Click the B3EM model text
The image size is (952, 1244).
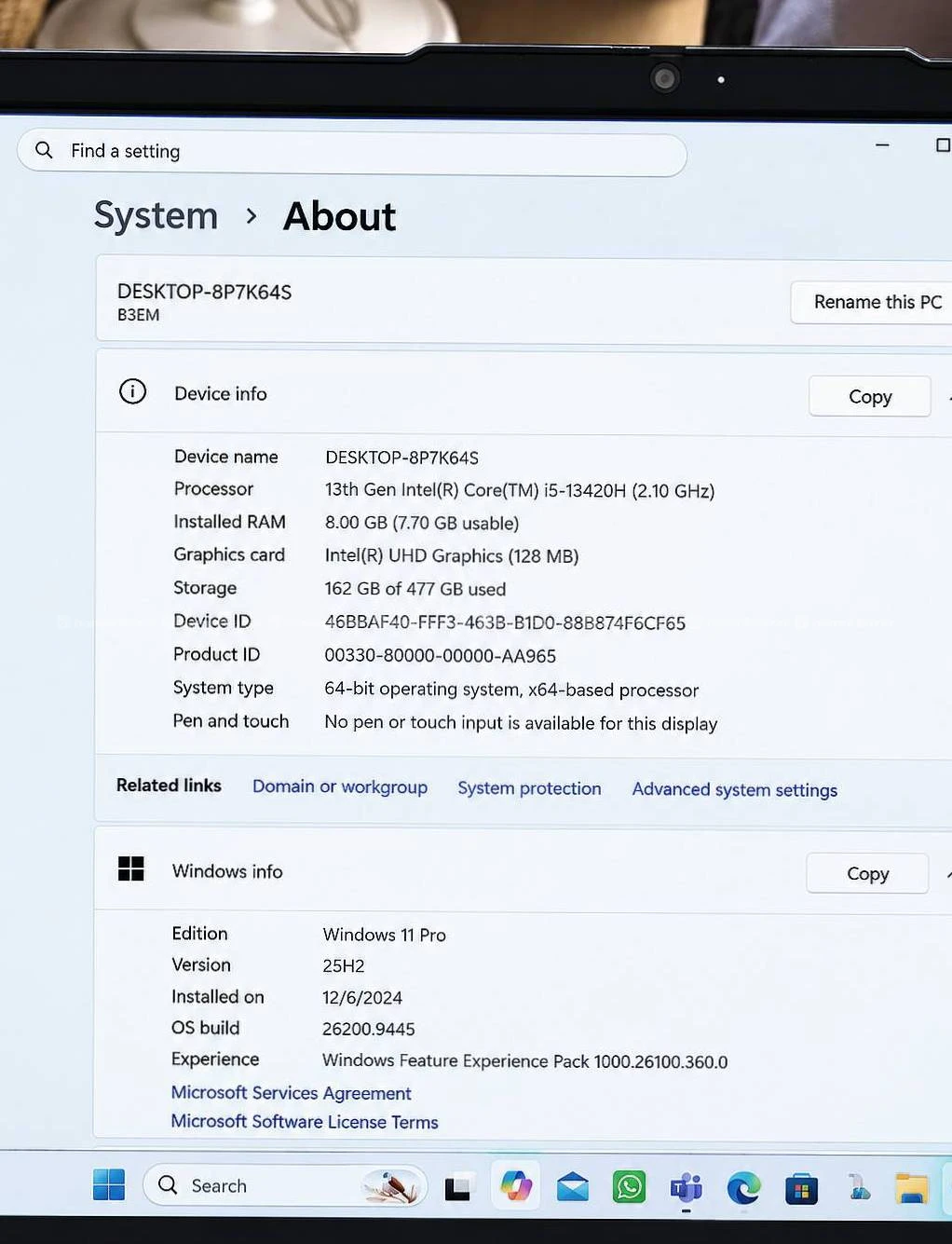click(x=138, y=315)
